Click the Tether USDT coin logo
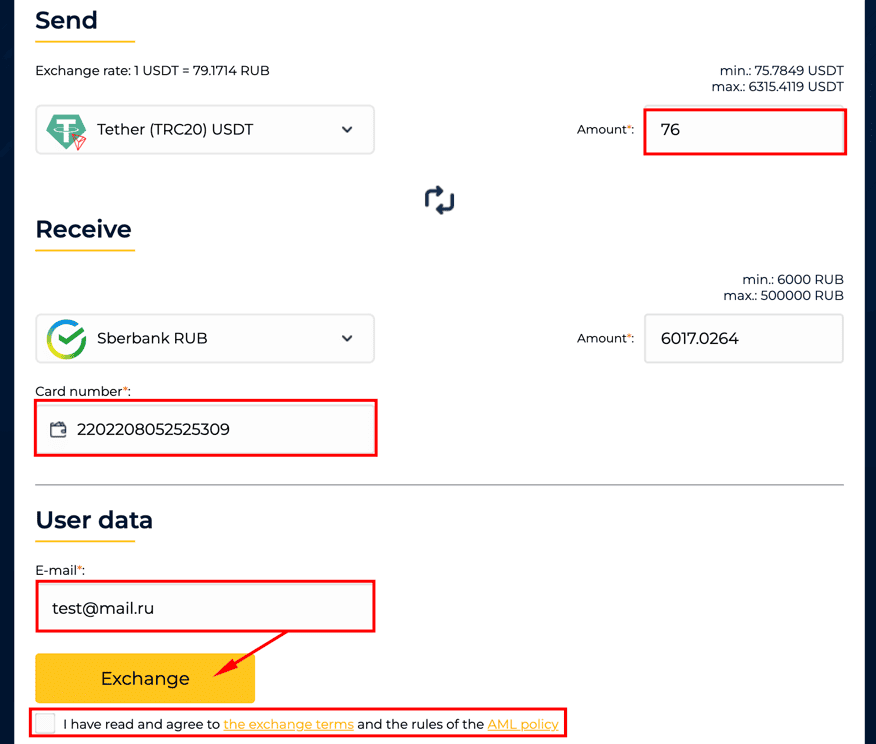The image size is (876, 744). (x=66, y=131)
